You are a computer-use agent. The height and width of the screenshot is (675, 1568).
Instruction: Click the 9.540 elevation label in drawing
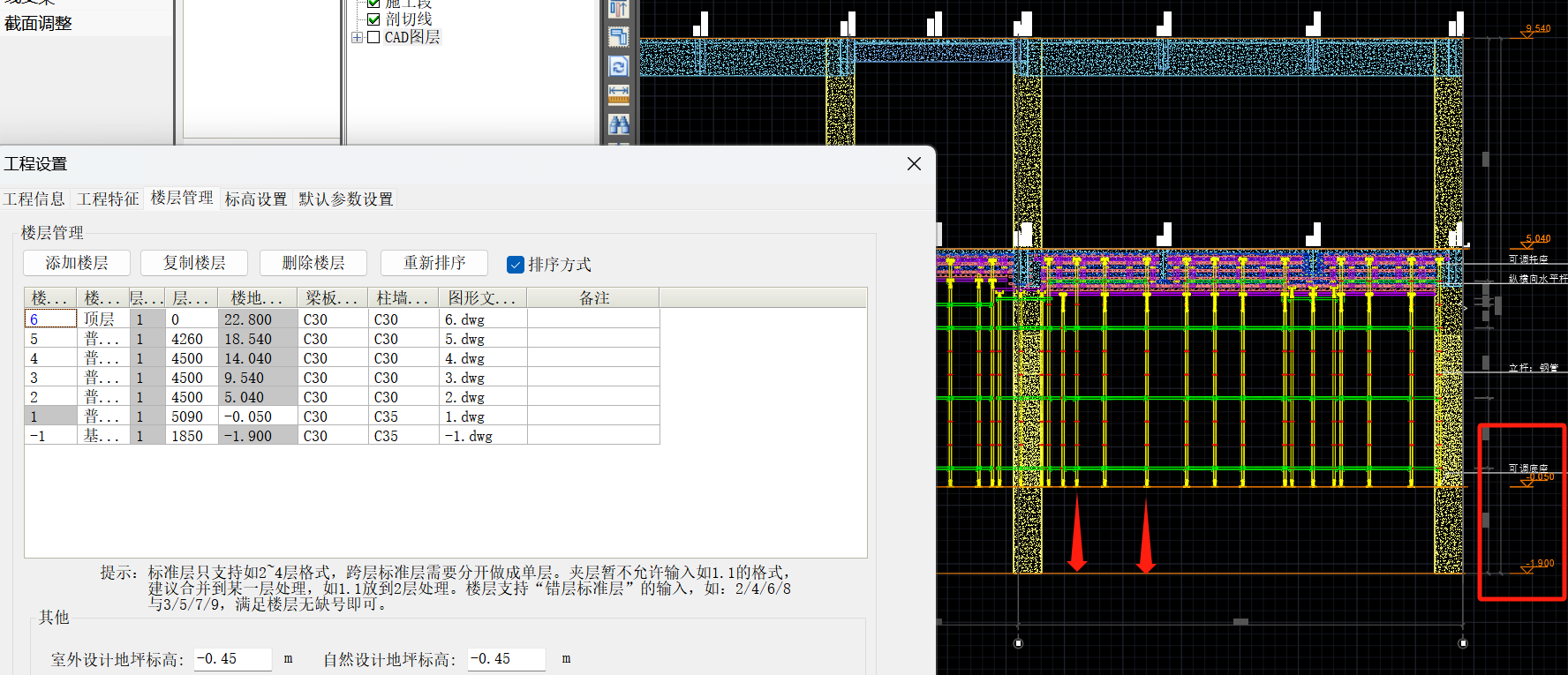(x=1538, y=28)
